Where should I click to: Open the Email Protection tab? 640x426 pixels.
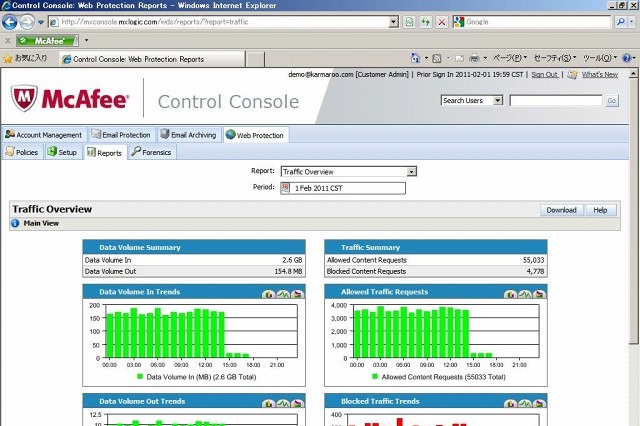[121, 135]
